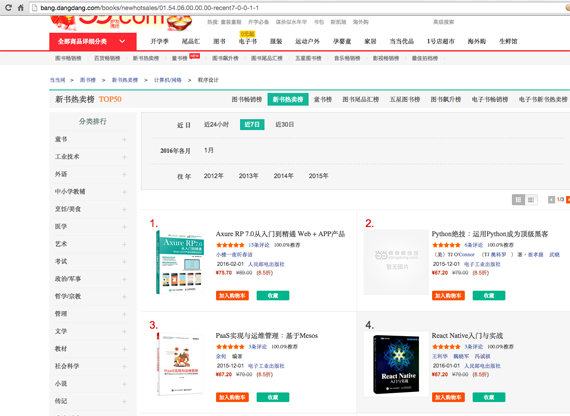The image size is (570, 416).
Task: Expand the 传记 category plus icon
Action: [x=124, y=401]
